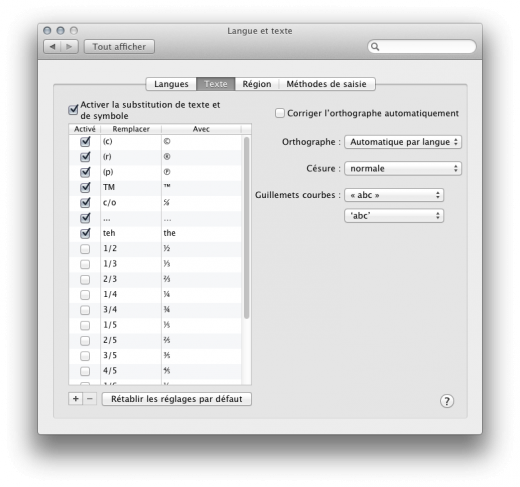Select the '(c)' entry text

tap(108, 142)
